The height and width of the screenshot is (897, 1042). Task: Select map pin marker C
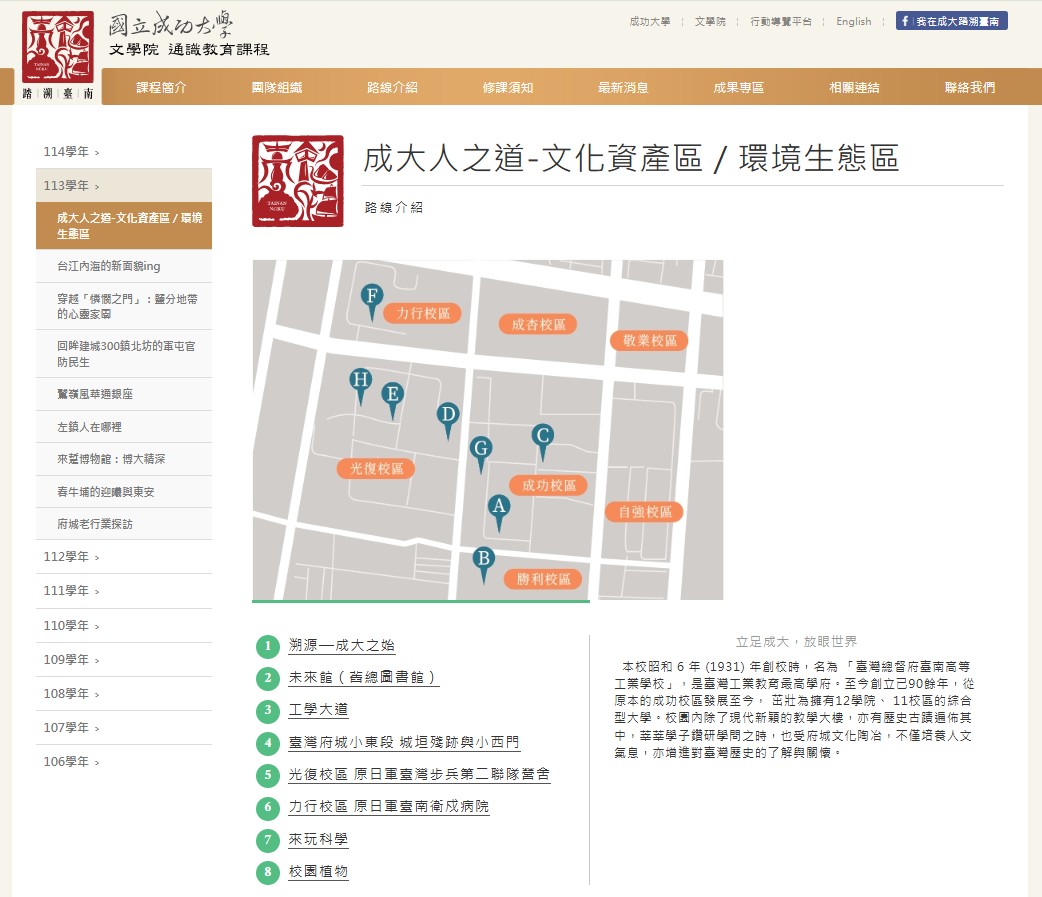pyautogui.click(x=542, y=438)
